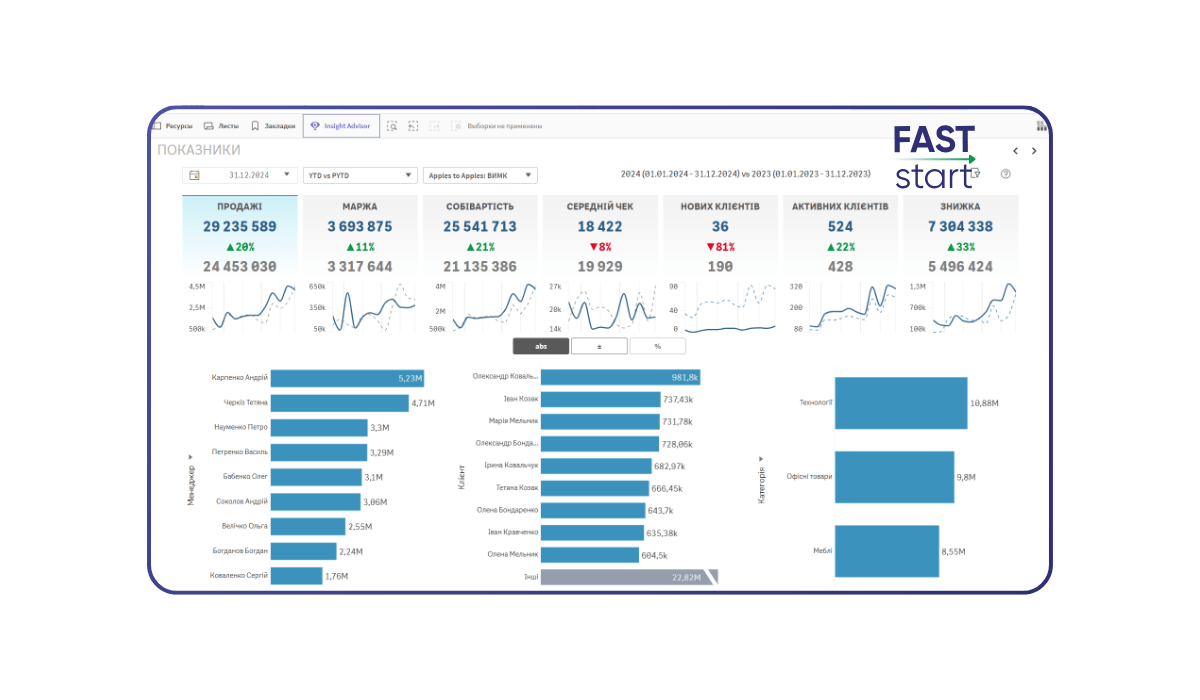The width and height of the screenshot is (1200, 700).
Task: Click the help question mark icon
Action: coord(1006,173)
